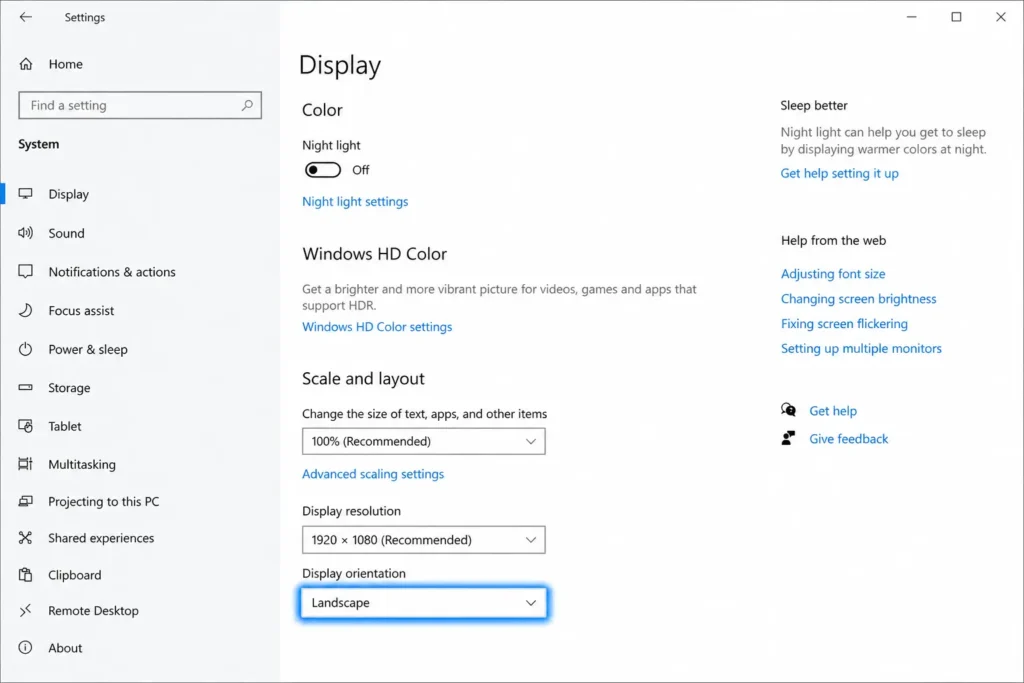Select Focus assist in sidebar
Viewport: 1024px width, 683px height.
coord(81,311)
